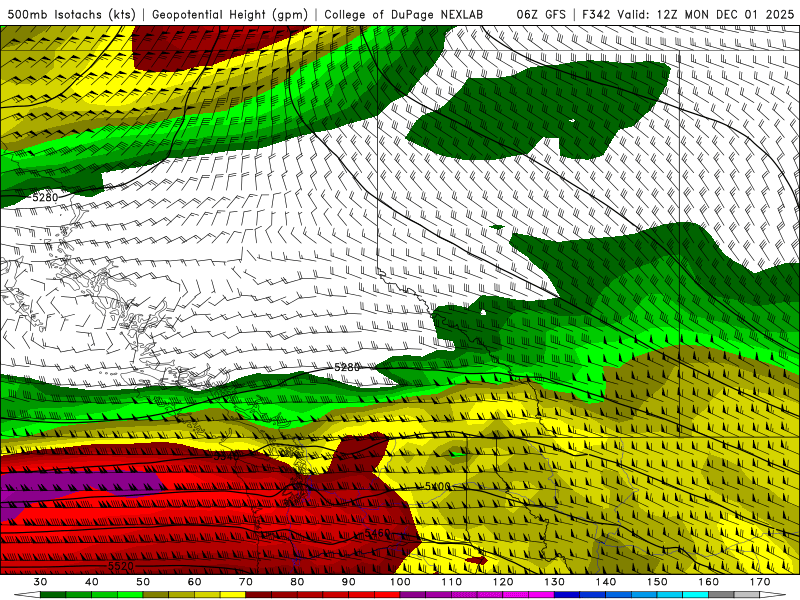Click the 140 value on the color scale
The height and width of the screenshot is (600, 800).
click(606, 582)
